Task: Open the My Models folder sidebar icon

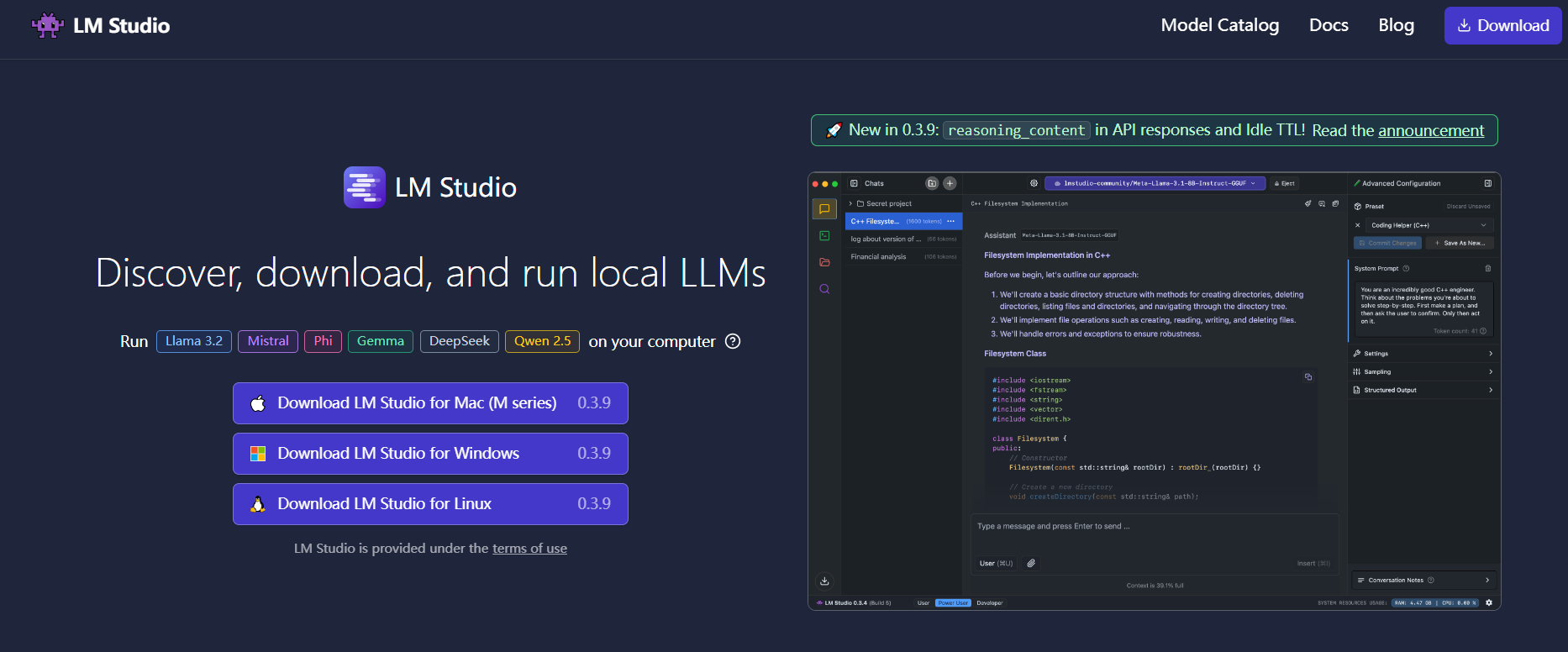Action: [824, 262]
